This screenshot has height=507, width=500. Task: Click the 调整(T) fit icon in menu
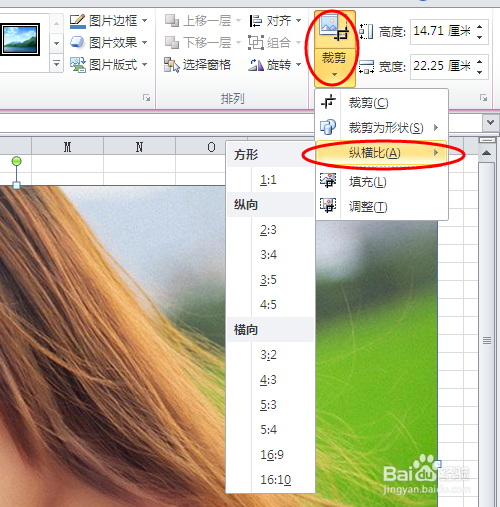(x=328, y=205)
